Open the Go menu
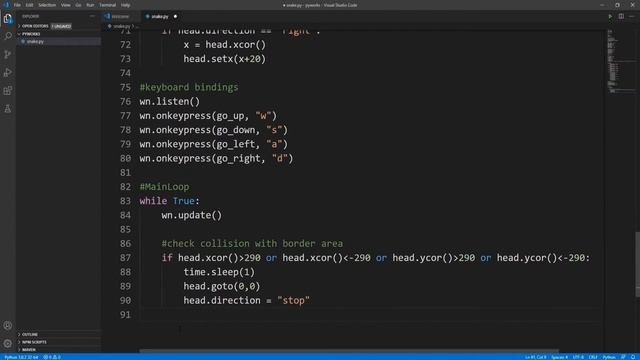Screen dimensions: 640x360 click(x=78, y=5)
